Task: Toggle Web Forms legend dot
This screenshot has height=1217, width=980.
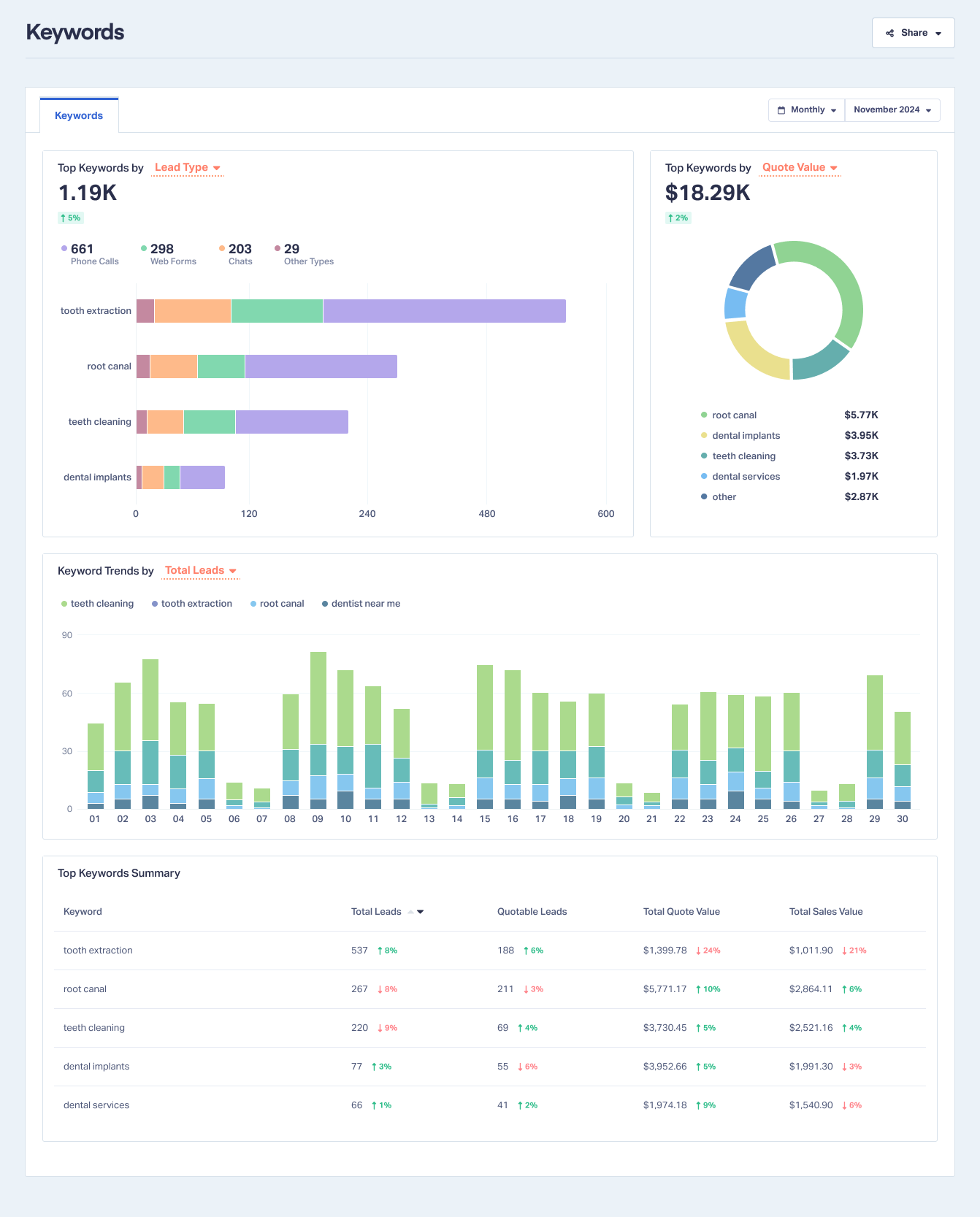Action: [x=144, y=248]
